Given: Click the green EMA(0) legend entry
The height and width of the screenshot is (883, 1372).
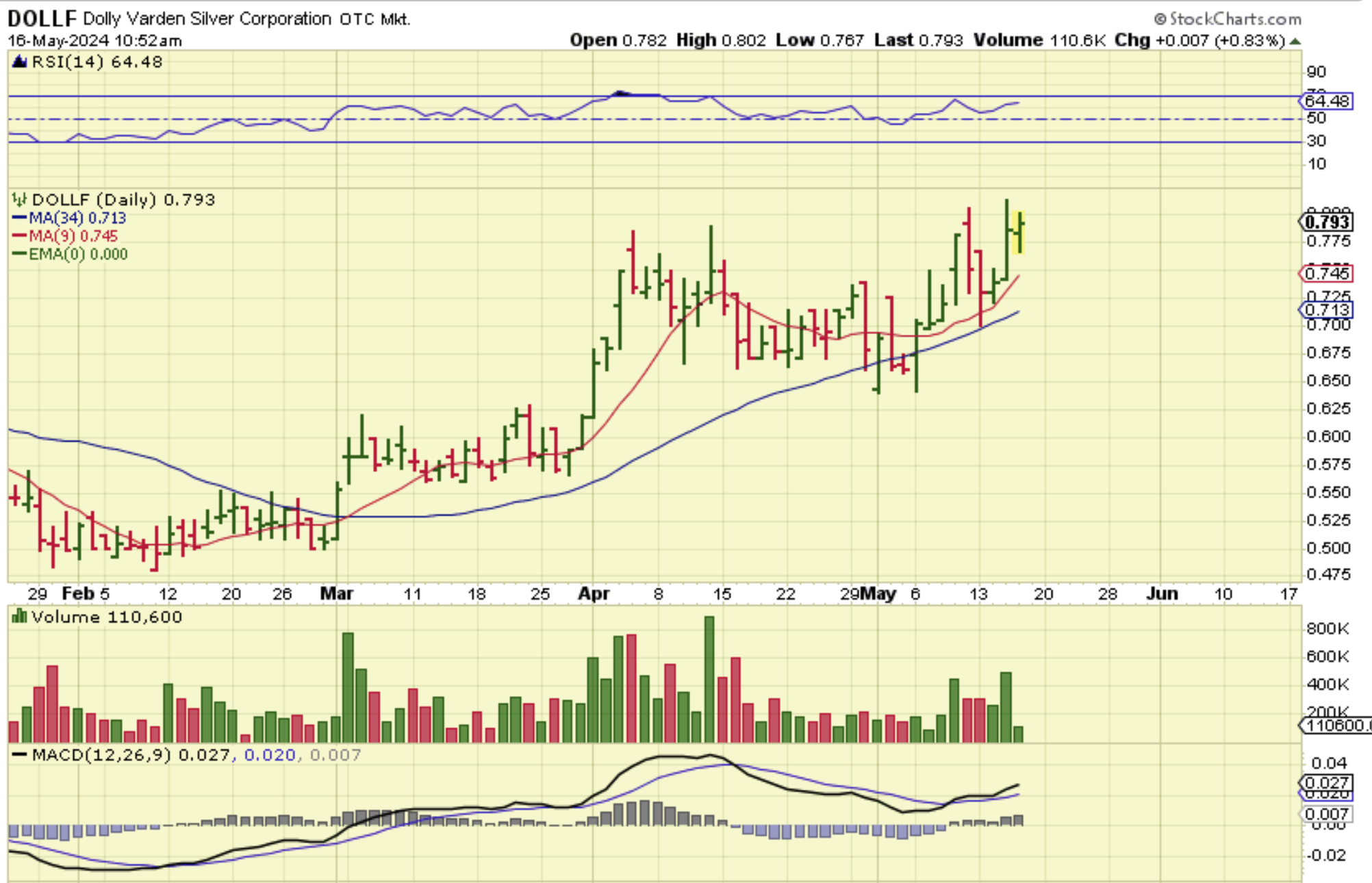Looking at the screenshot, I should click(70, 255).
